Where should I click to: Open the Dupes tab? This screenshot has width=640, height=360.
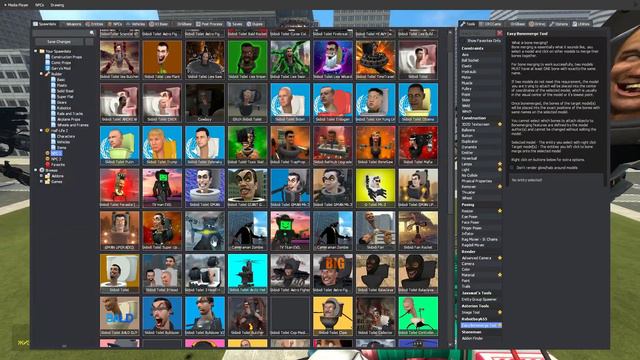(x=255, y=24)
